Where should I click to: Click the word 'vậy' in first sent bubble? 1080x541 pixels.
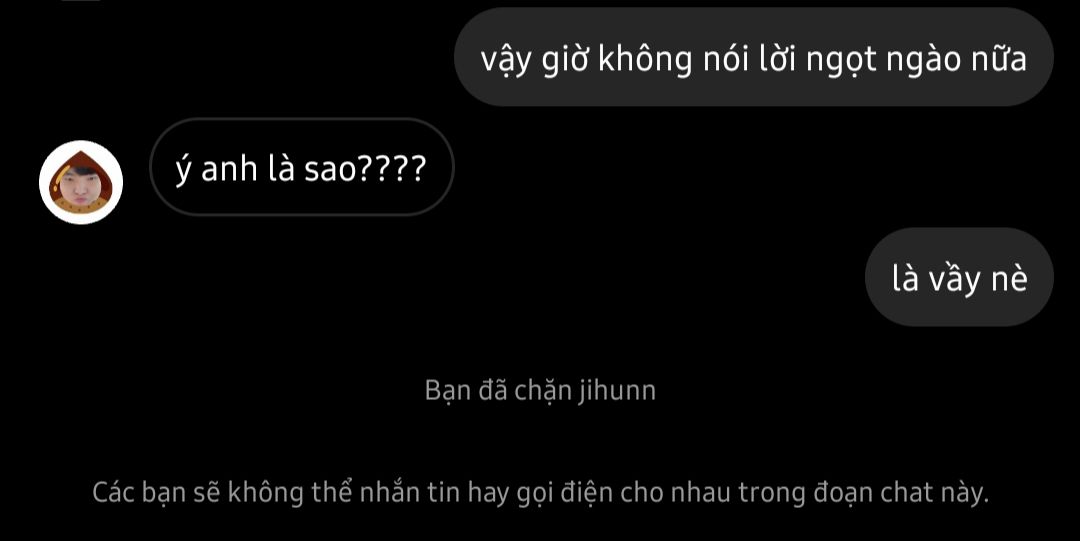506,61
